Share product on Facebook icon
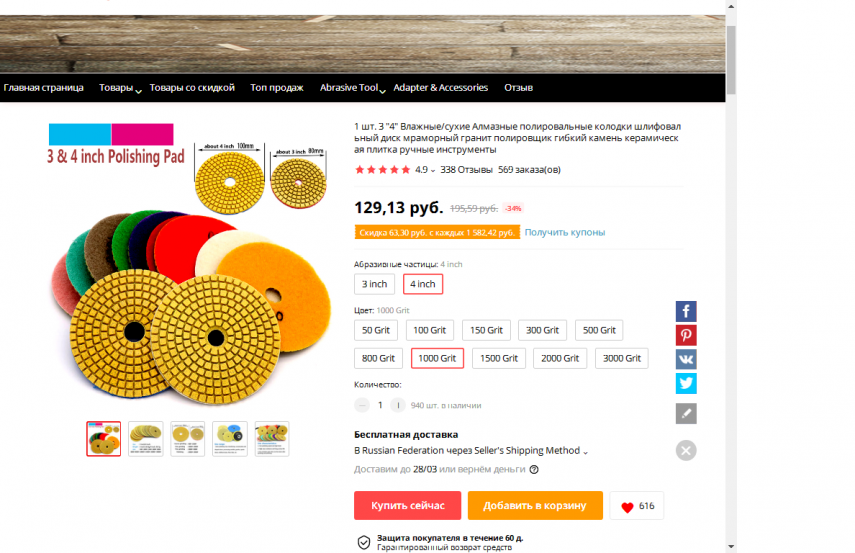This screenshot has height=553, width=855. [x=686, y=311]
